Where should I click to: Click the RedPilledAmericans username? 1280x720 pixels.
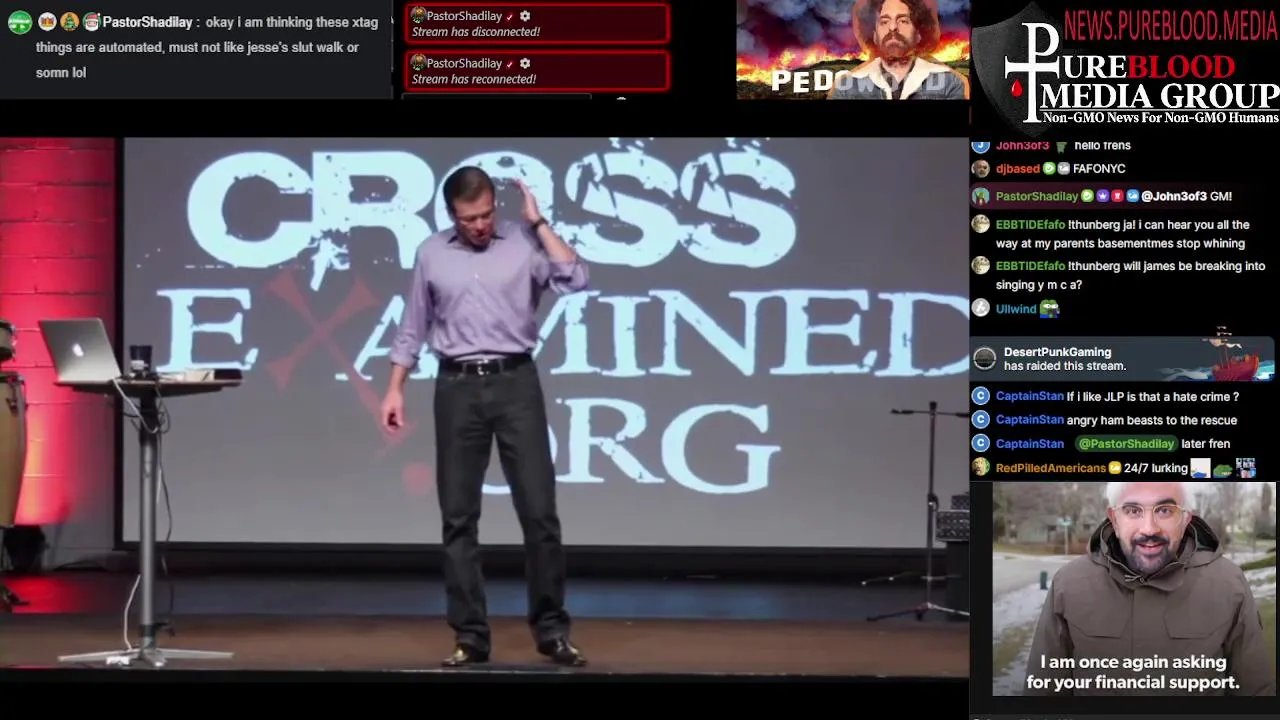pos(1051,468)
